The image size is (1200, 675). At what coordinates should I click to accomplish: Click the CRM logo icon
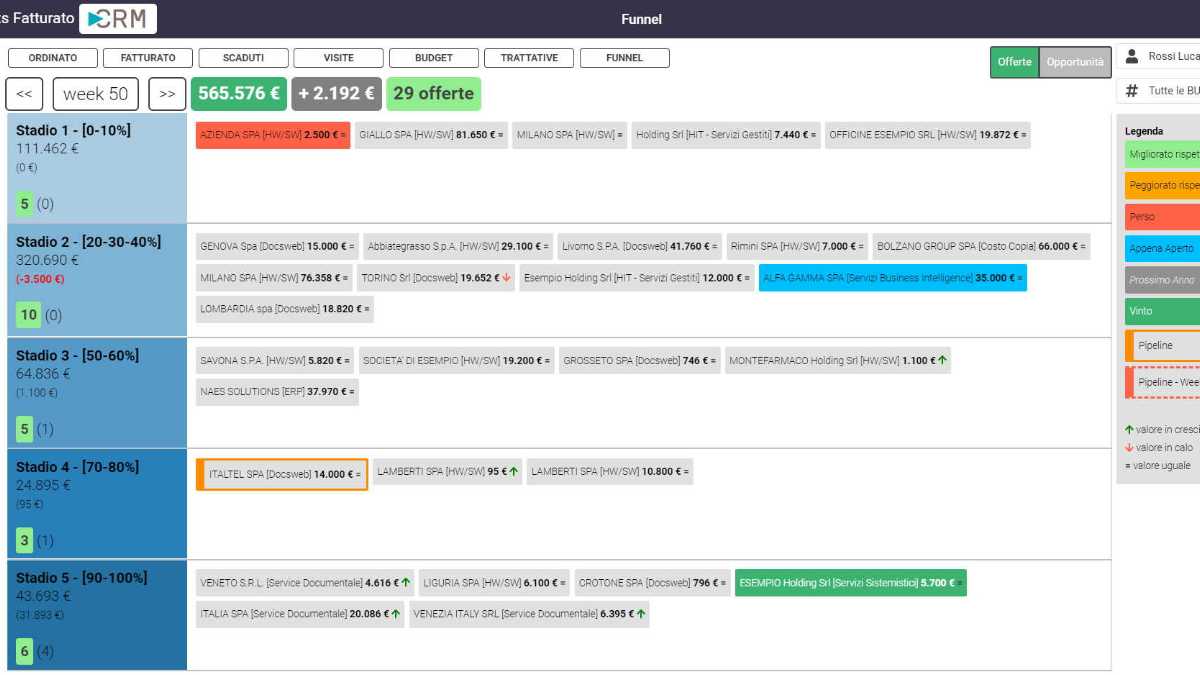click(118, 19)
